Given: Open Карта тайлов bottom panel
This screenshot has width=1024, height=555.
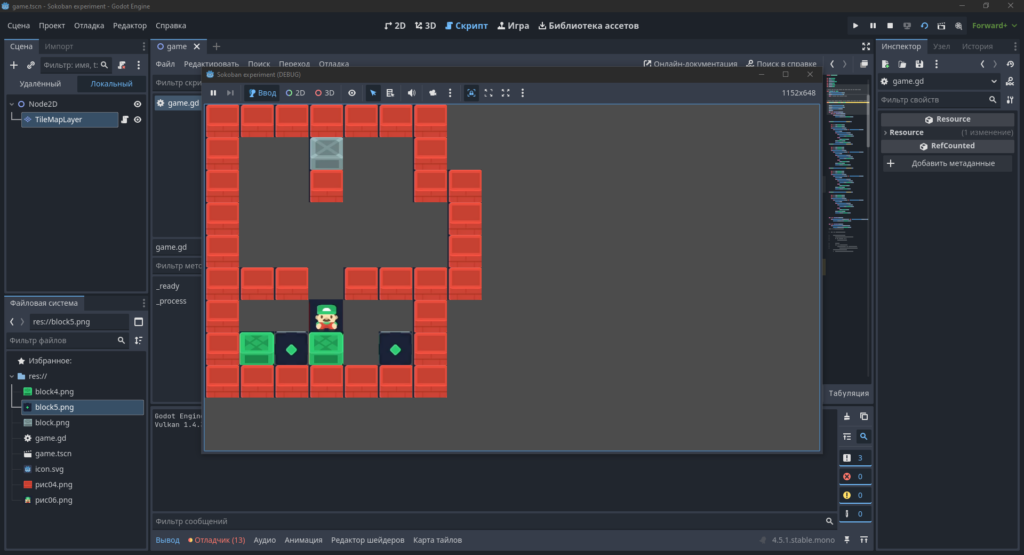Looking at the screenshot, I should tap(438, 540).
